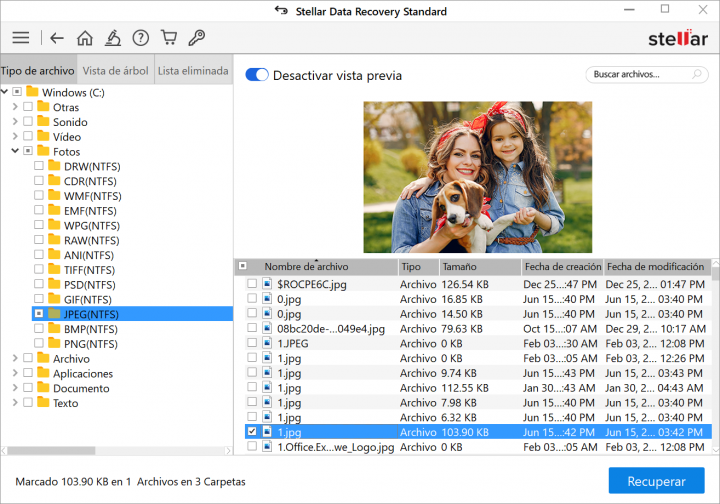Click the back arrow icon

click(57, 38)
